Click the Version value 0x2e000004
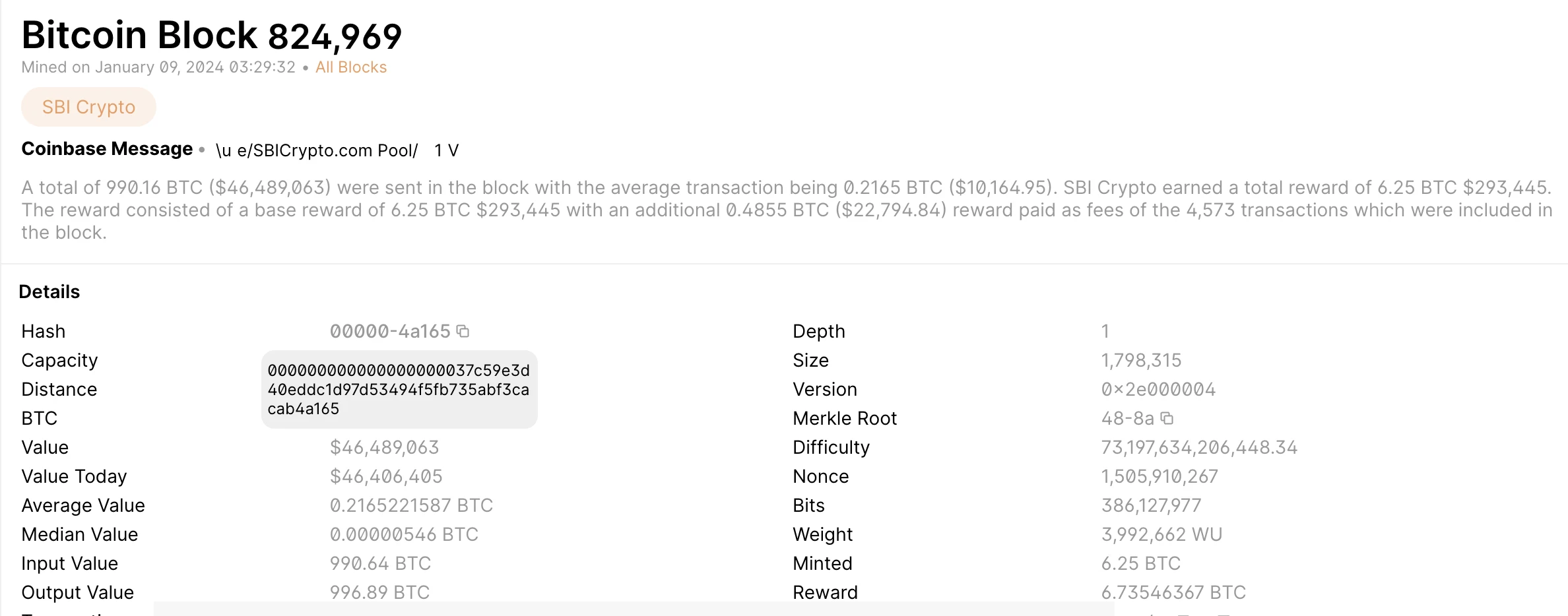 click(1158, 389)
